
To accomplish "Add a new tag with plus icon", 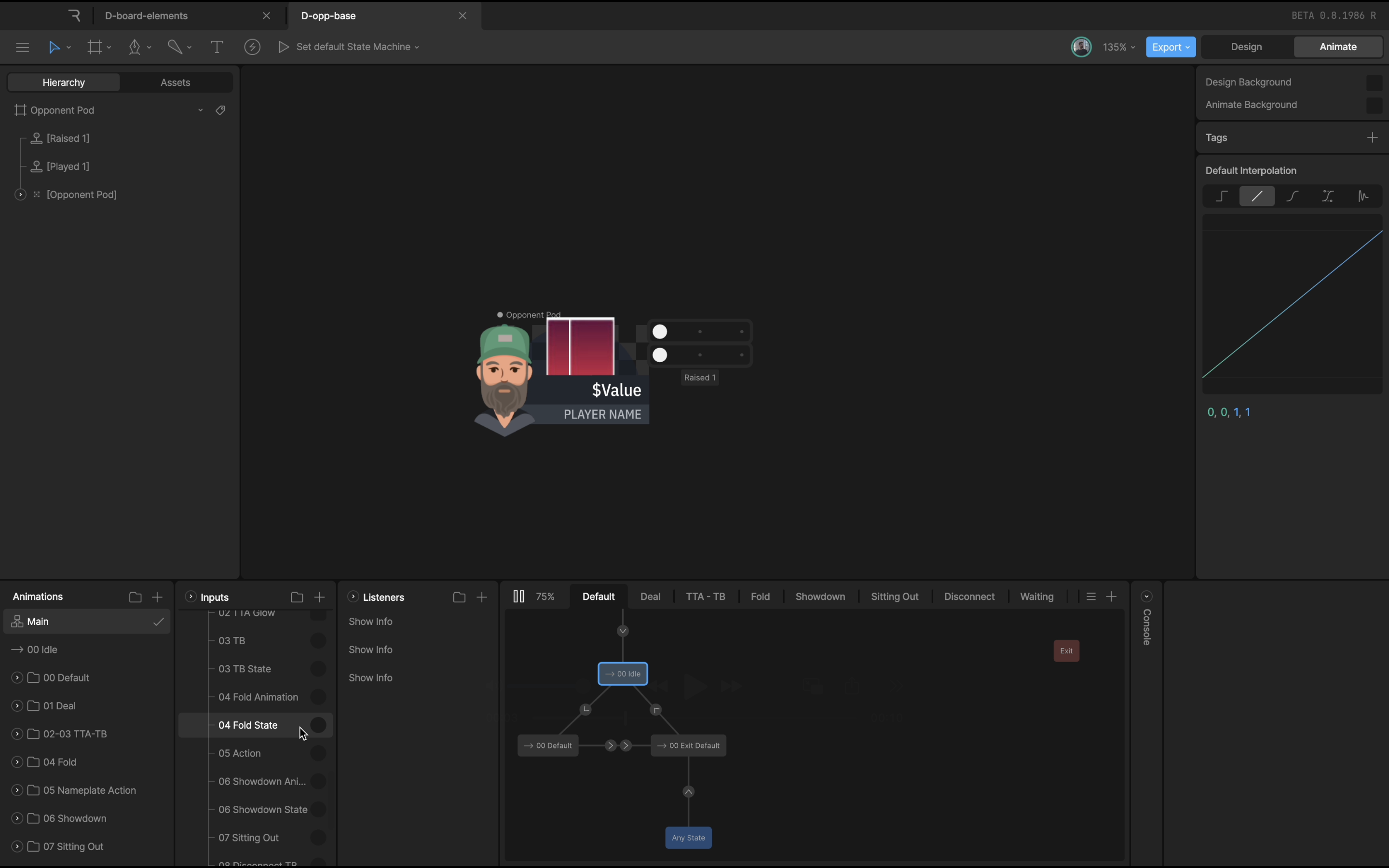I will point(1372,138).
